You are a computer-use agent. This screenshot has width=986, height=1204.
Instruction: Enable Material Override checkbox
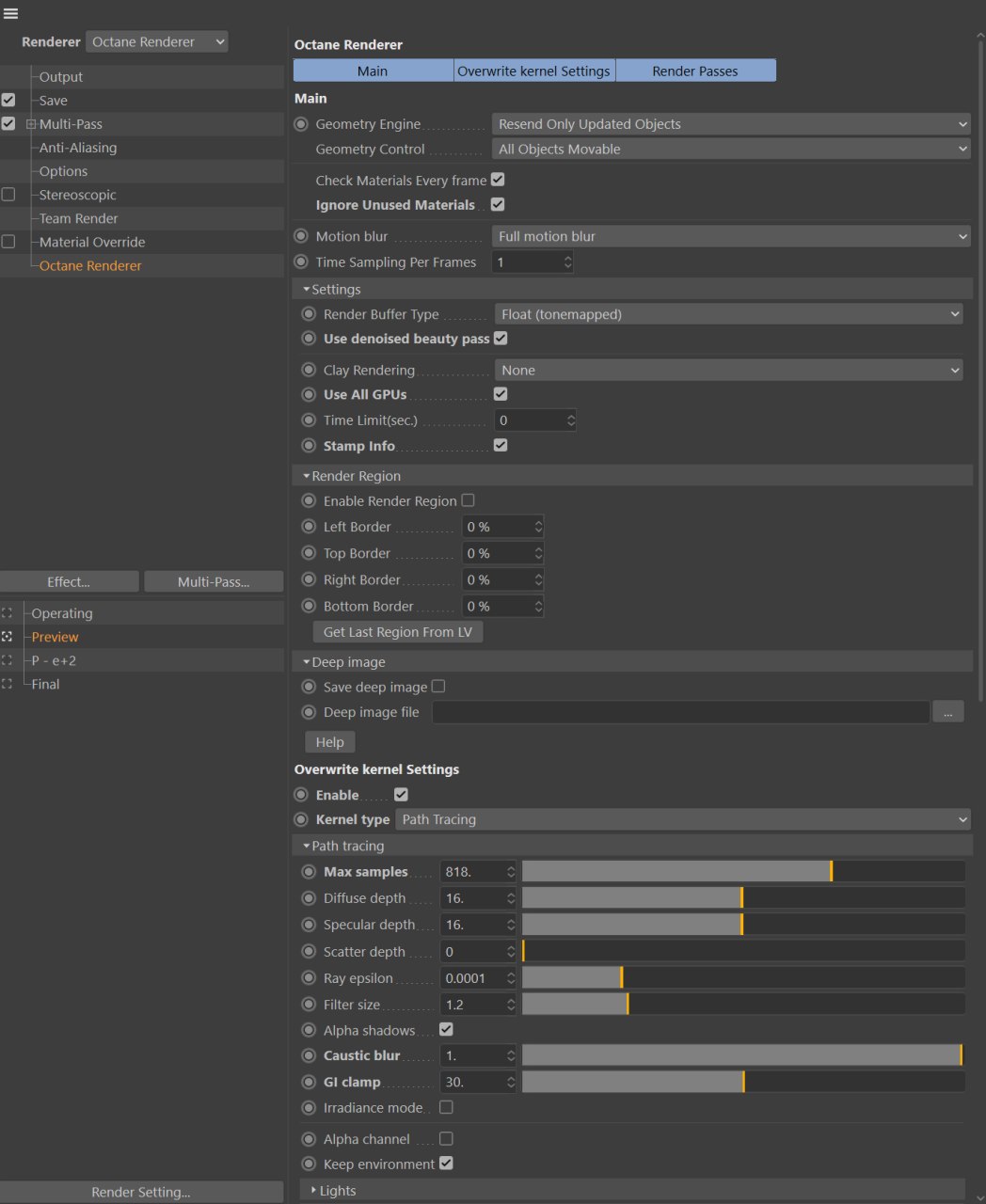pyautogui.click(x=8, y=242)
